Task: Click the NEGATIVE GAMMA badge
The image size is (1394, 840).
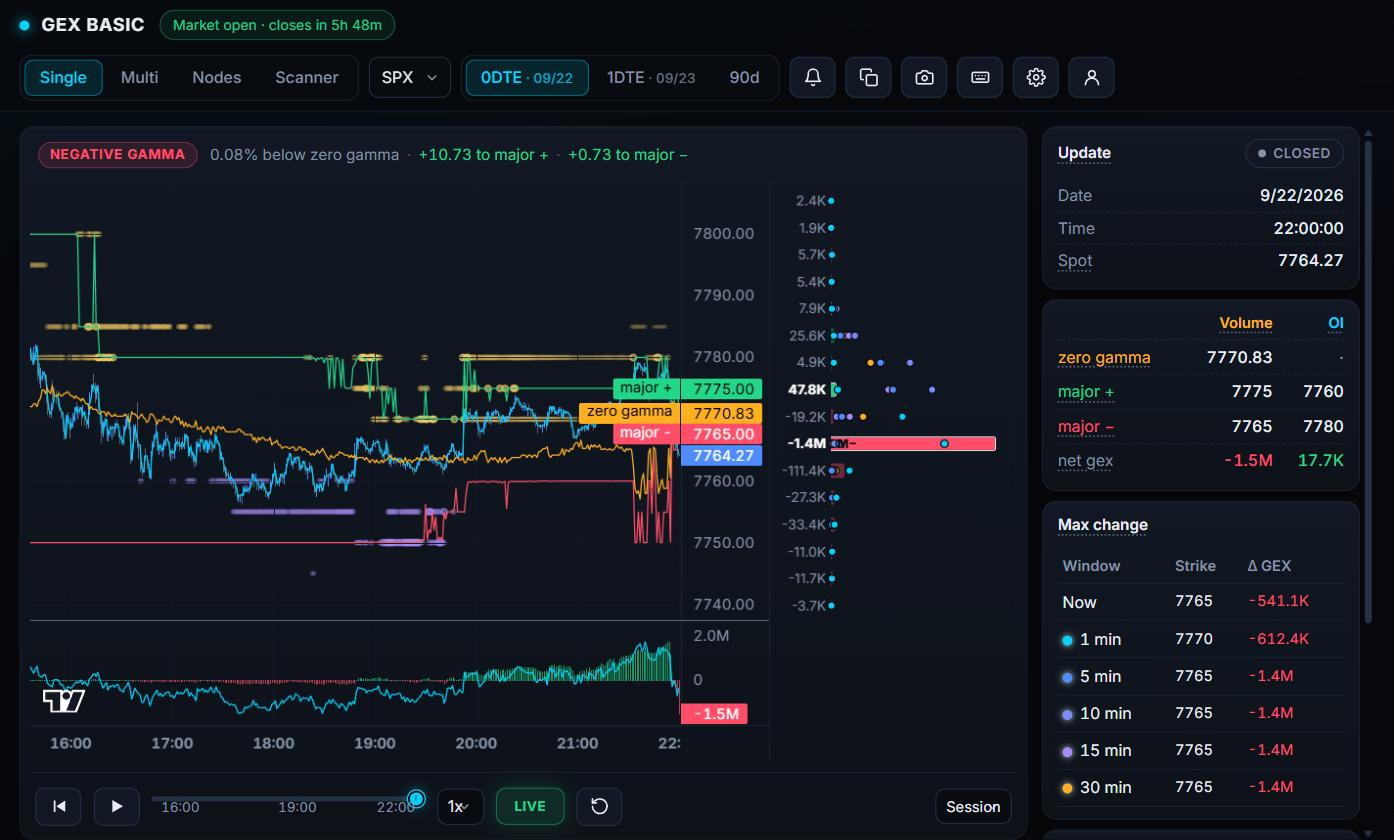Action: point(118,155)
